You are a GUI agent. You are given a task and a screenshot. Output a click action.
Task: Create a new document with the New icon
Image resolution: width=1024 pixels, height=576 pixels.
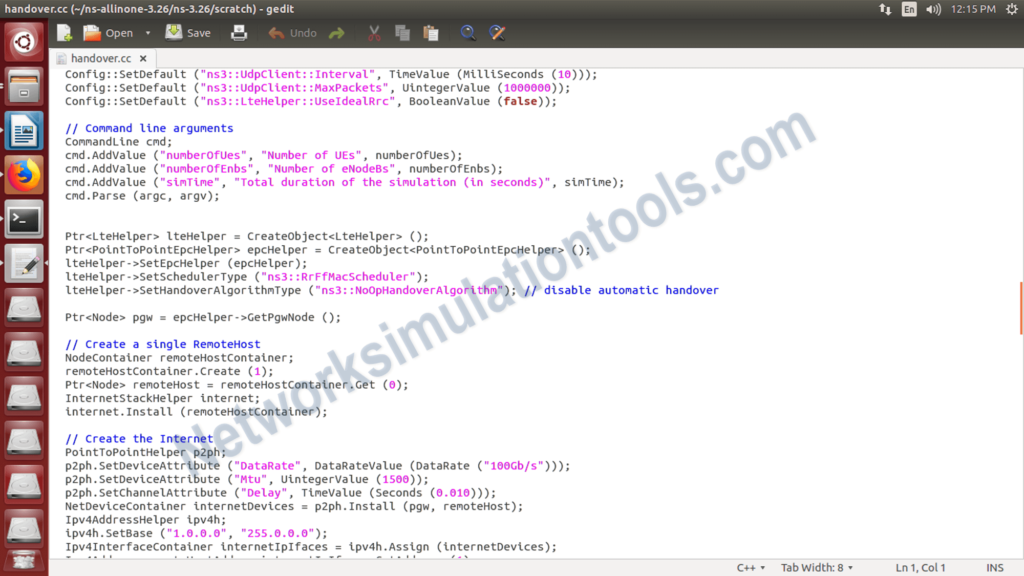62,32
